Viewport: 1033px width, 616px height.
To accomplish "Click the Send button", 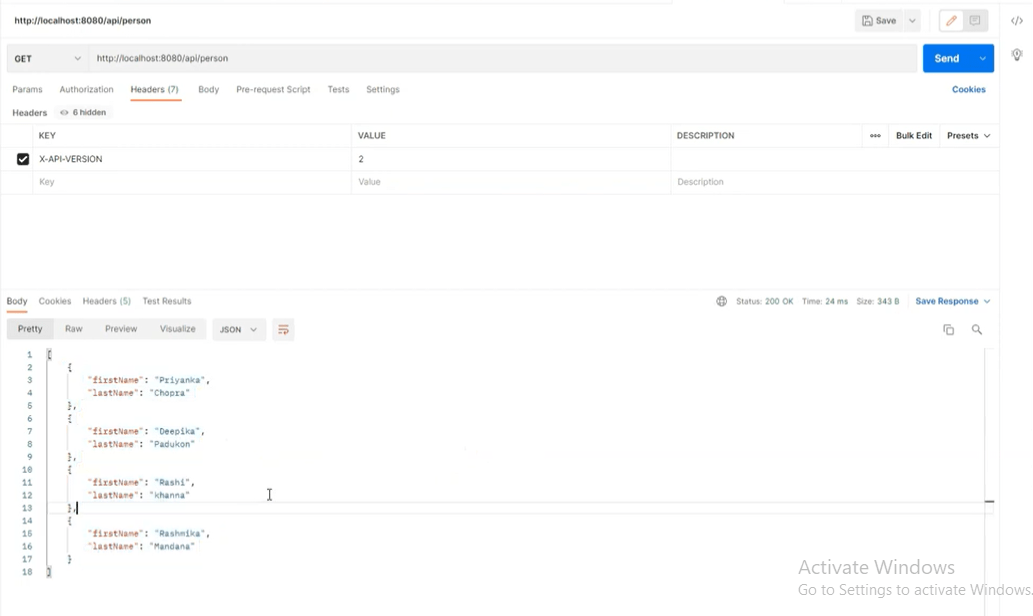I will (947, 59).
